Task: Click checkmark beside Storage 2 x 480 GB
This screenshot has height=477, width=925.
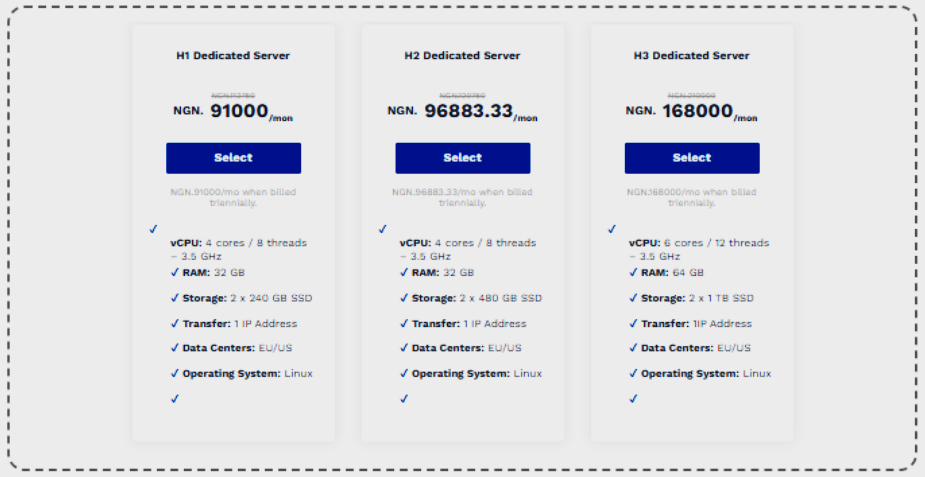Action: coord(404,298)
